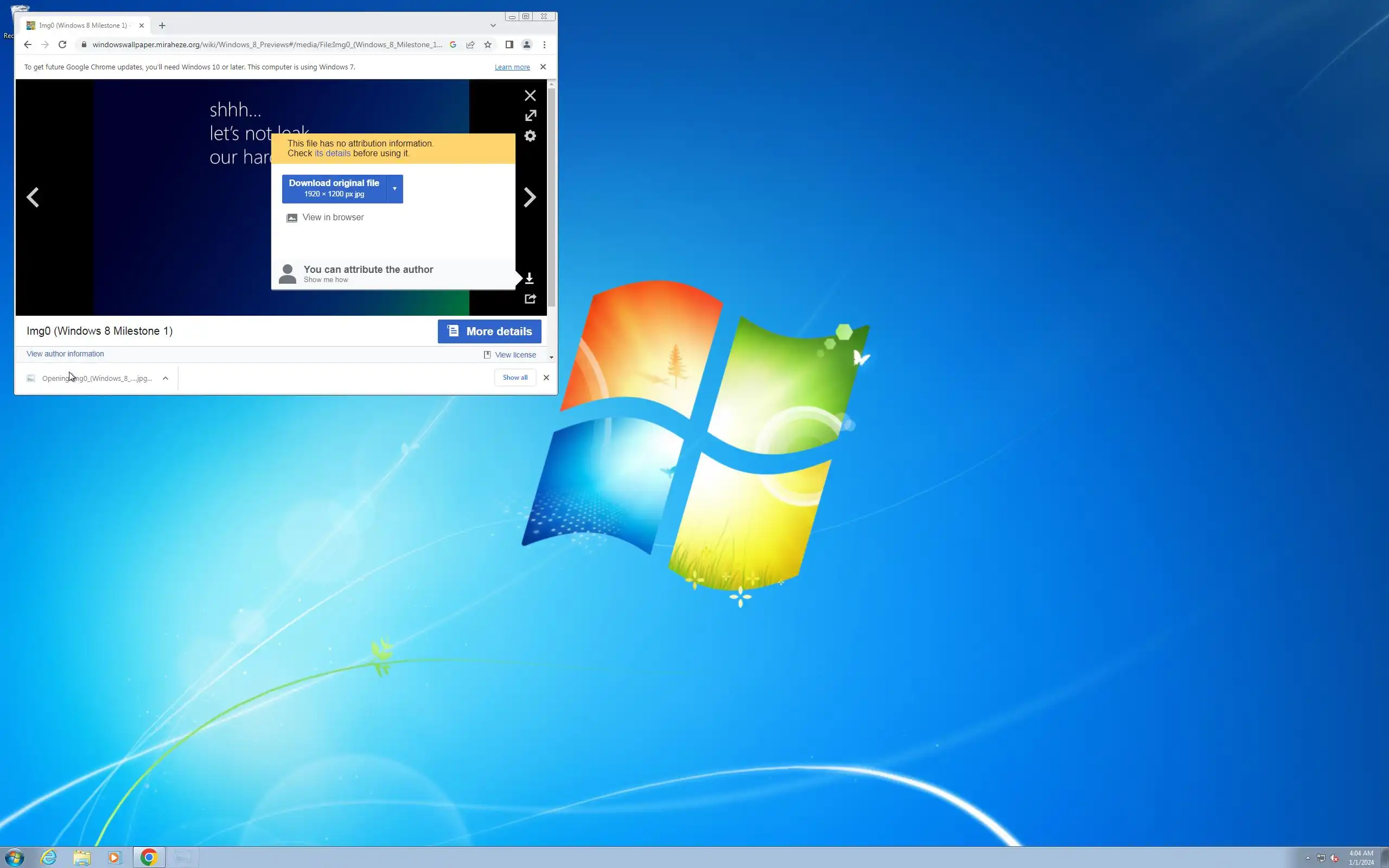Click the More details button
Viewport: 1389px width, 868px height.
pos(489,331)
